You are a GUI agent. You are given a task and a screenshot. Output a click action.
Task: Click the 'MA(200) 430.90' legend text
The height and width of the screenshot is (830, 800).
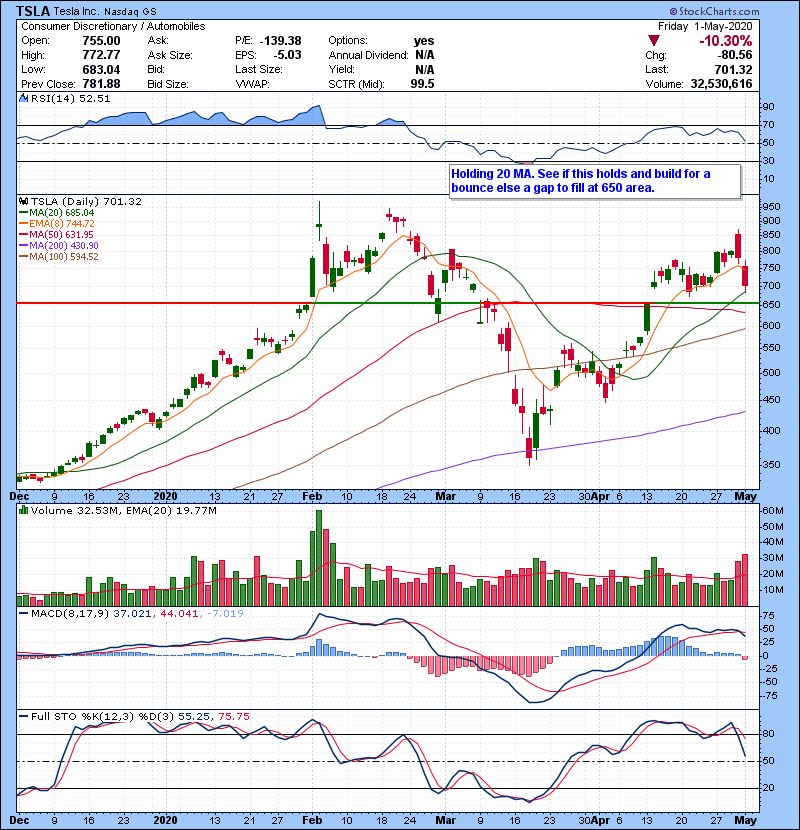click(64, 246)
